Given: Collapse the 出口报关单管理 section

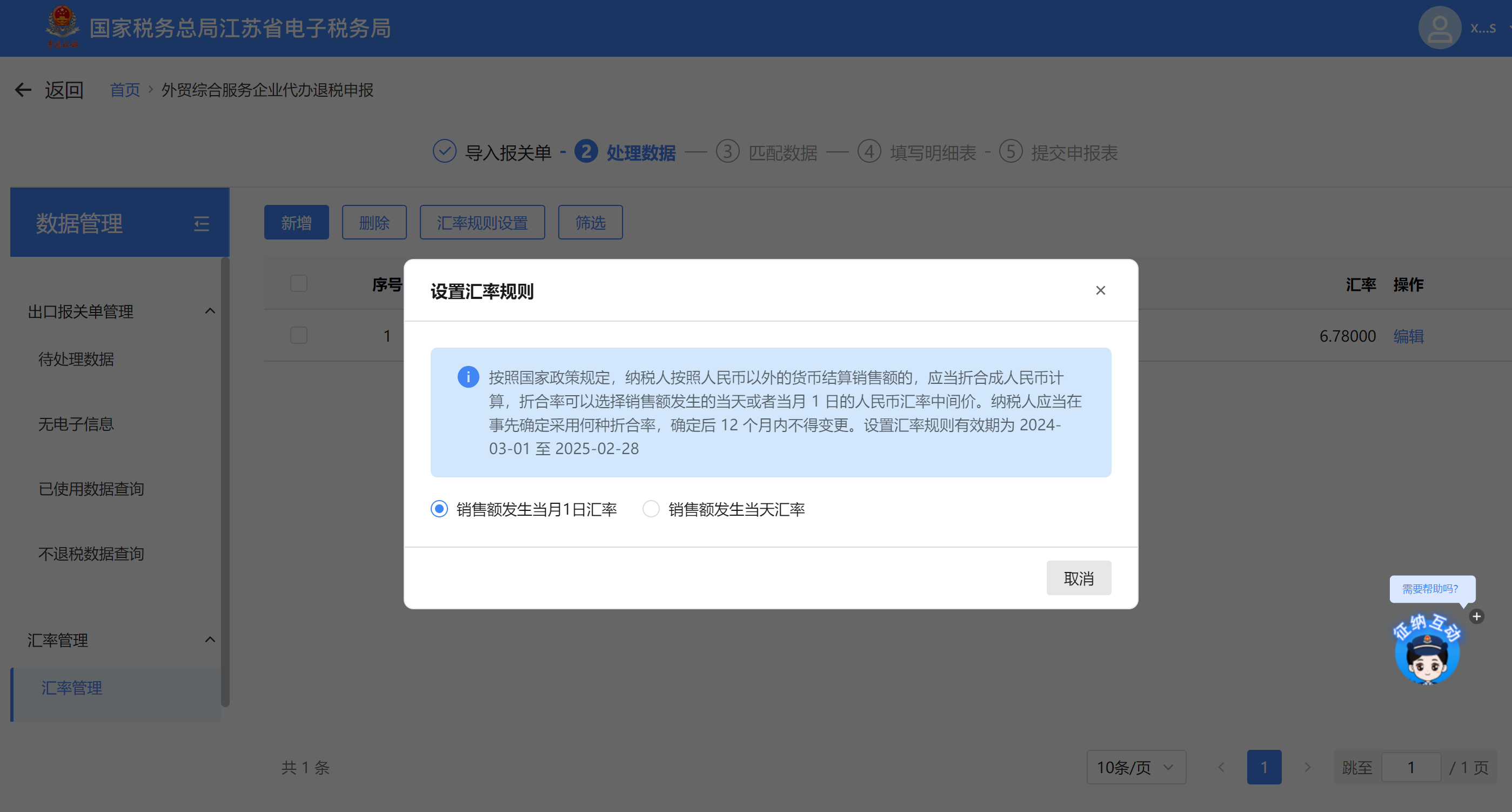Looking at the screenshot, I should coord(210,311).
